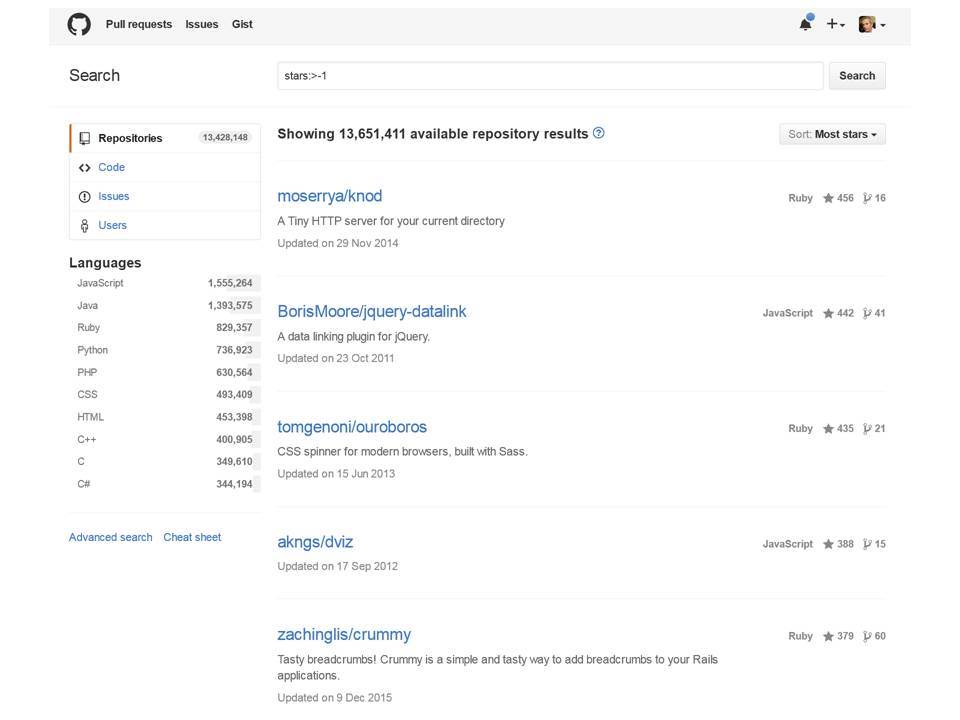Click 'A data linking plugin for jQuery' description
The width and height of the screenshot is (960, 720).
(x=353, y=337)
